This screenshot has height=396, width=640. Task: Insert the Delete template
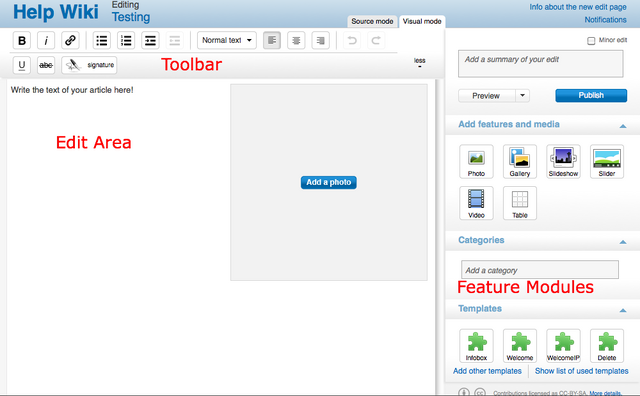coord(607,346)
